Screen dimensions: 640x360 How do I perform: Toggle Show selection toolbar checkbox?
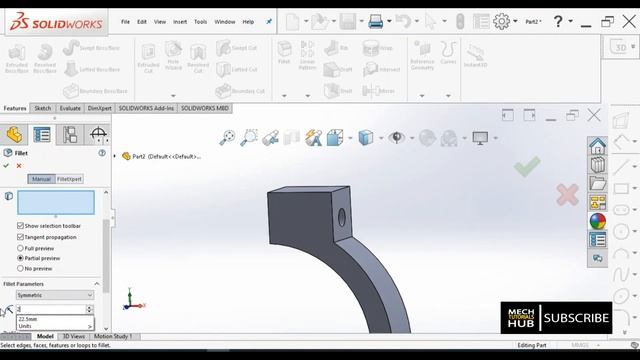point(20,225)
